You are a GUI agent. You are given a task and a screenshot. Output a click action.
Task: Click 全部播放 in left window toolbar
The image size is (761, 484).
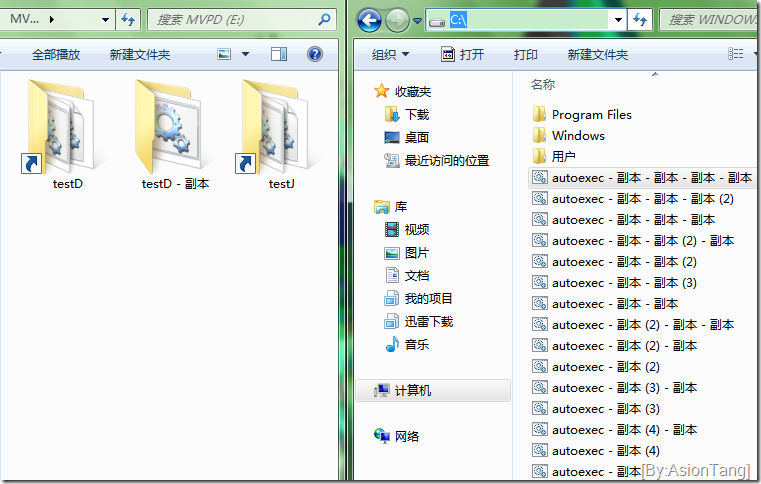(x=56, y=55)
